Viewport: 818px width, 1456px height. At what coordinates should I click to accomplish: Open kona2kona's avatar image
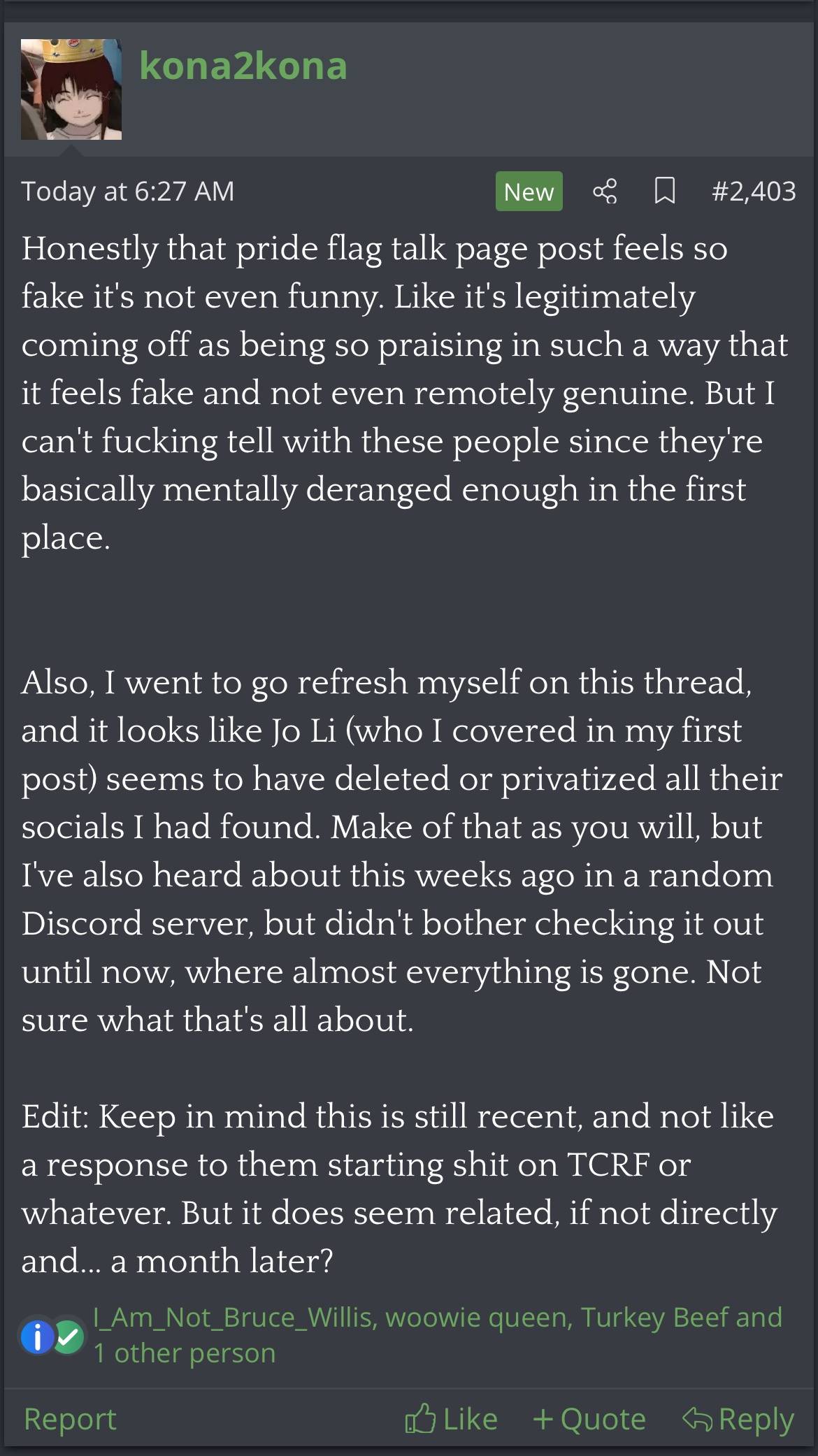pyautogui.click(x=71, y=89)
